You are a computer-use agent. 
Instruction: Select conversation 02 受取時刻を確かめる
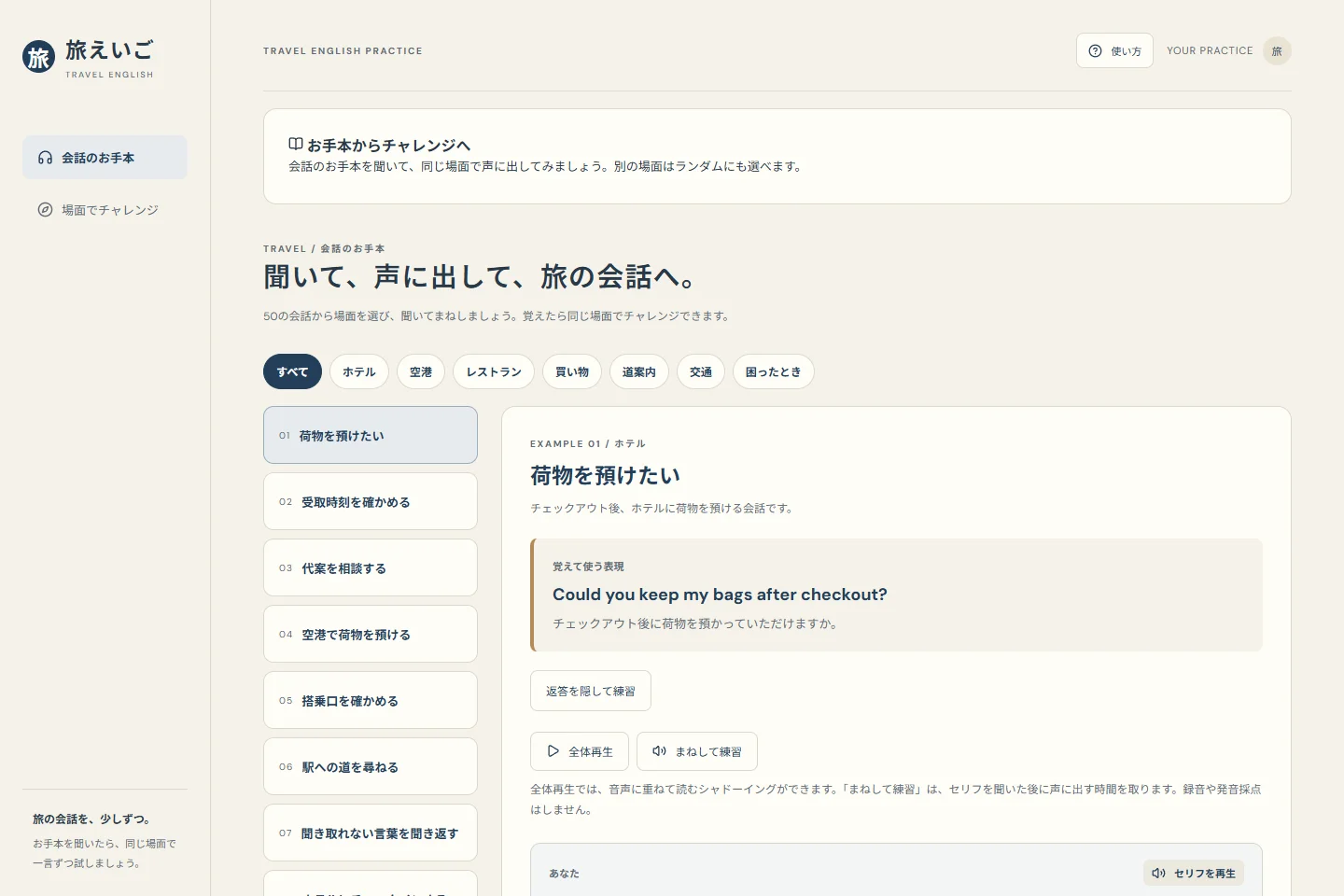pyautogui.click(x=371, y=501)
